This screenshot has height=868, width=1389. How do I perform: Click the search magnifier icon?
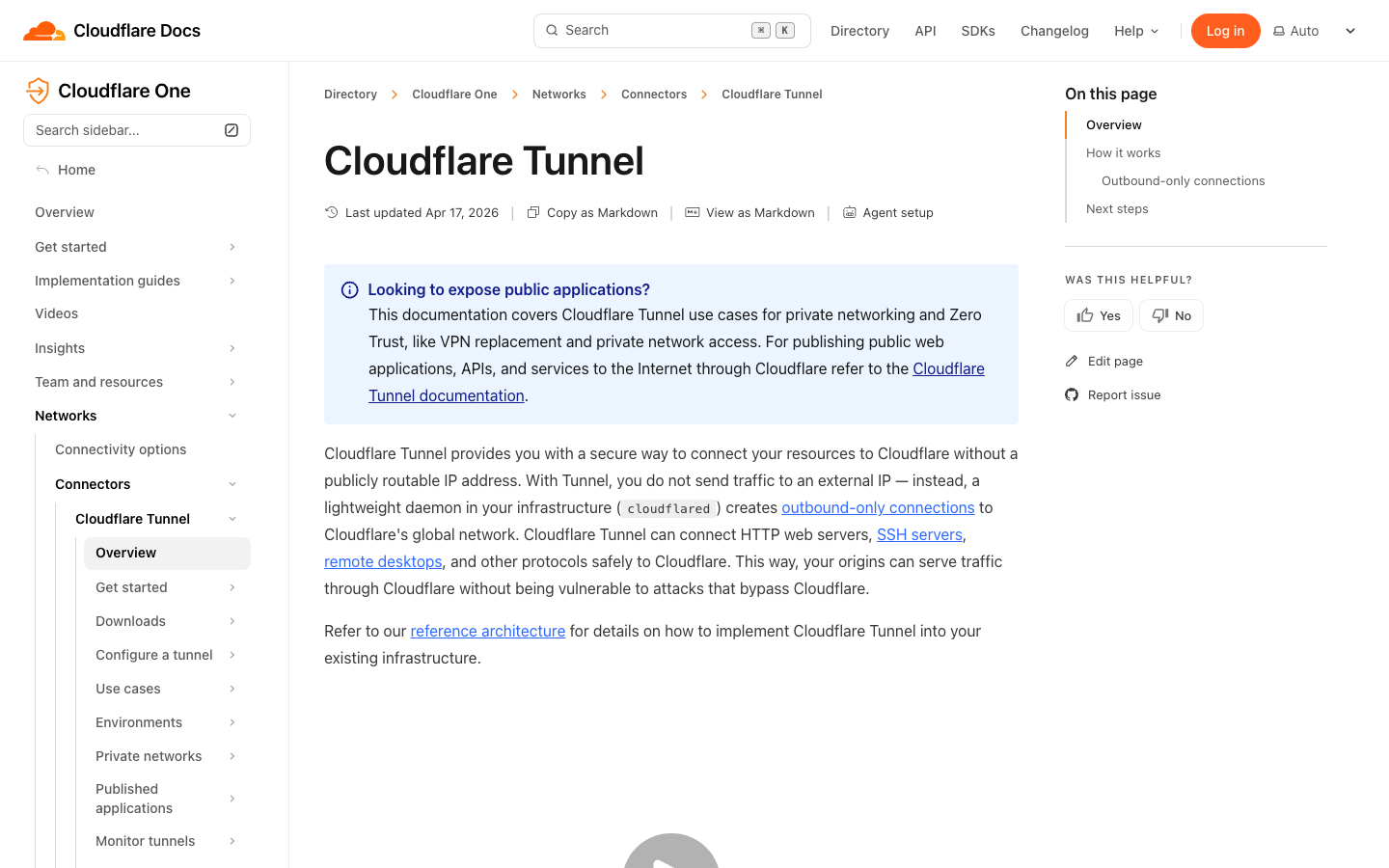click(x=552, y=30)
